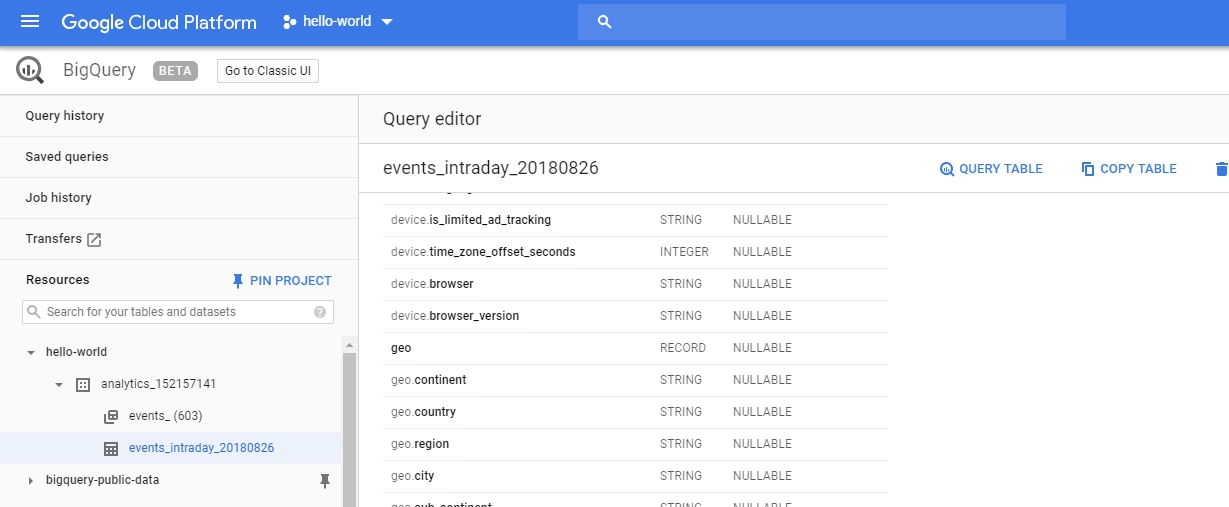The height and width of the screenshot is (507, 1229).
Task: Click the pin icon beside PIN PROJECT
Action: [x=237, y=281]
